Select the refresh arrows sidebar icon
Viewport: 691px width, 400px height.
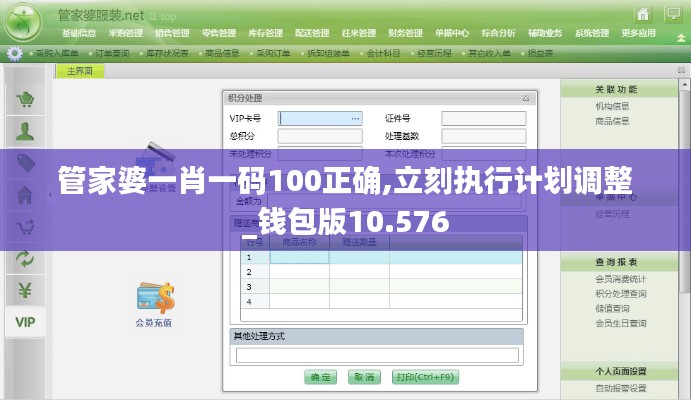(25, 259)
